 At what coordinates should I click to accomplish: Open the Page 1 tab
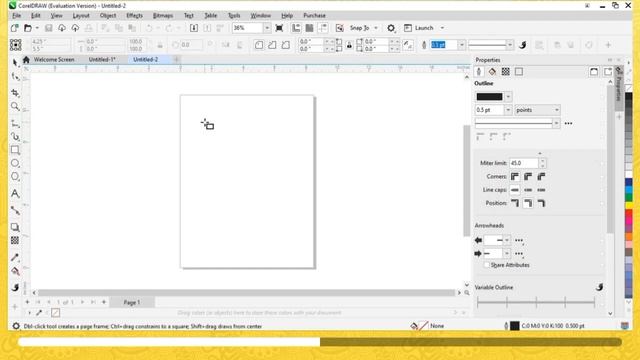click(x=132, y=302)
